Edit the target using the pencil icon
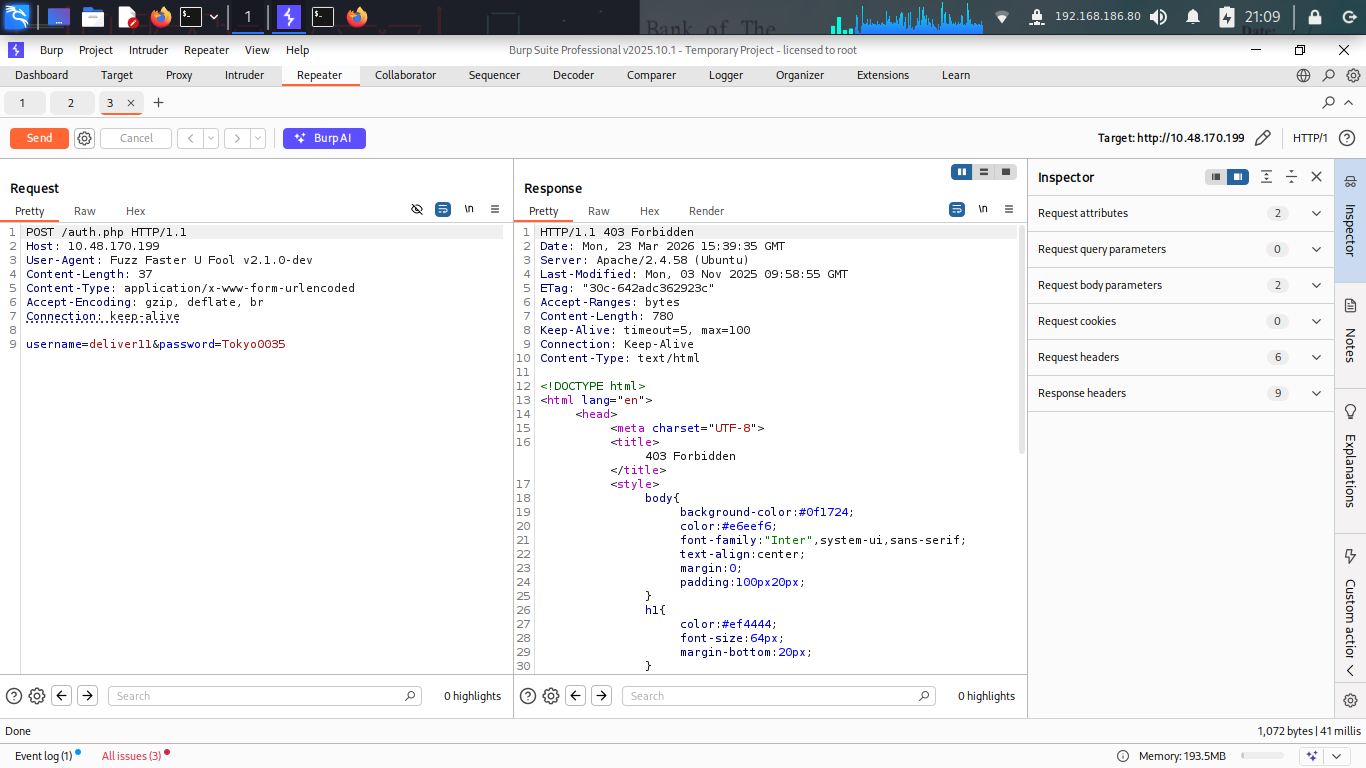This screenshot has width=1366, height=768. click(x=1263, y=139)
